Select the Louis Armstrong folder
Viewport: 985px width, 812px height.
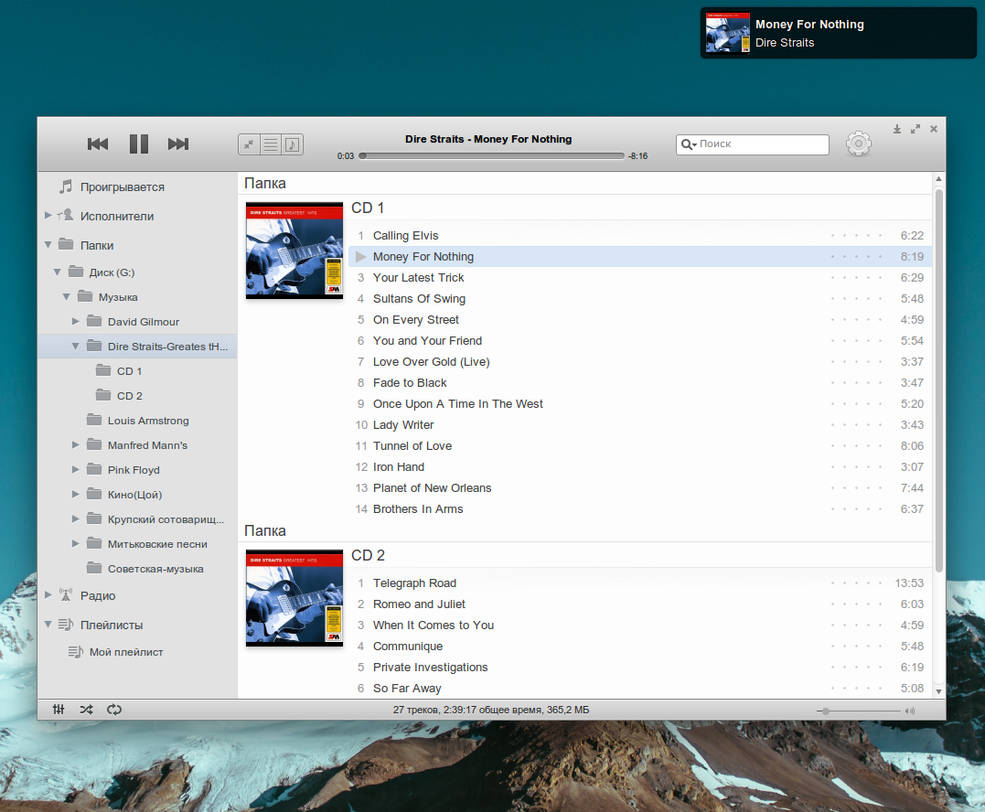click(x=148, y=420)
